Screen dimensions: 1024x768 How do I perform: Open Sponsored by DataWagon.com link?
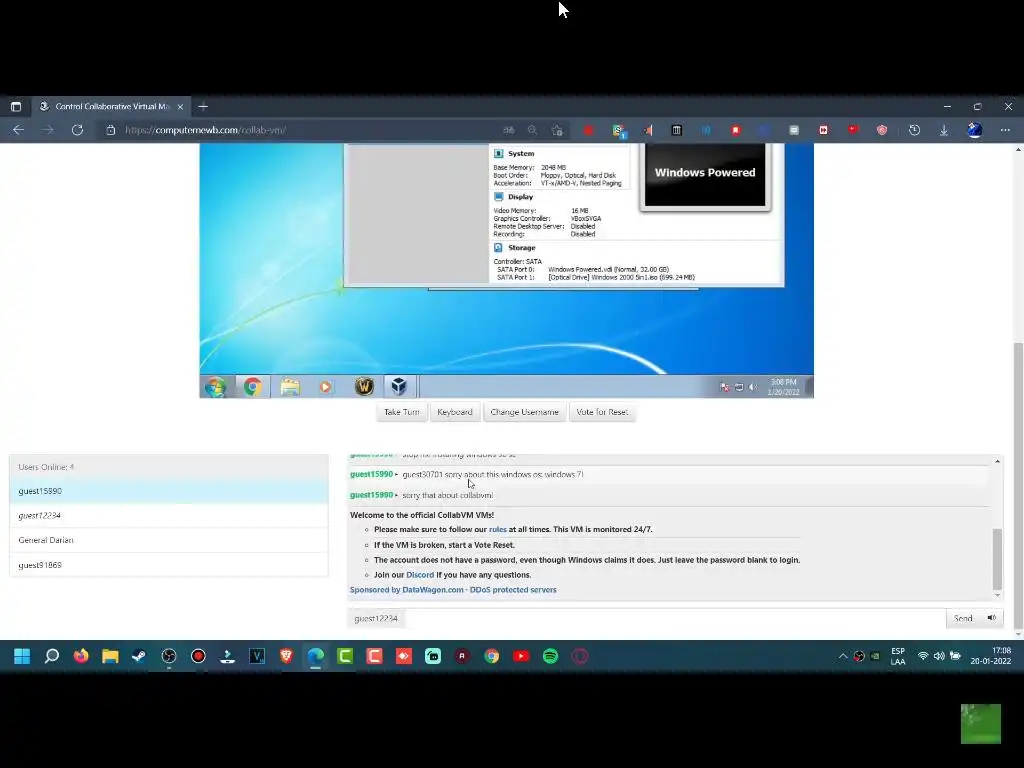point(453,590)
